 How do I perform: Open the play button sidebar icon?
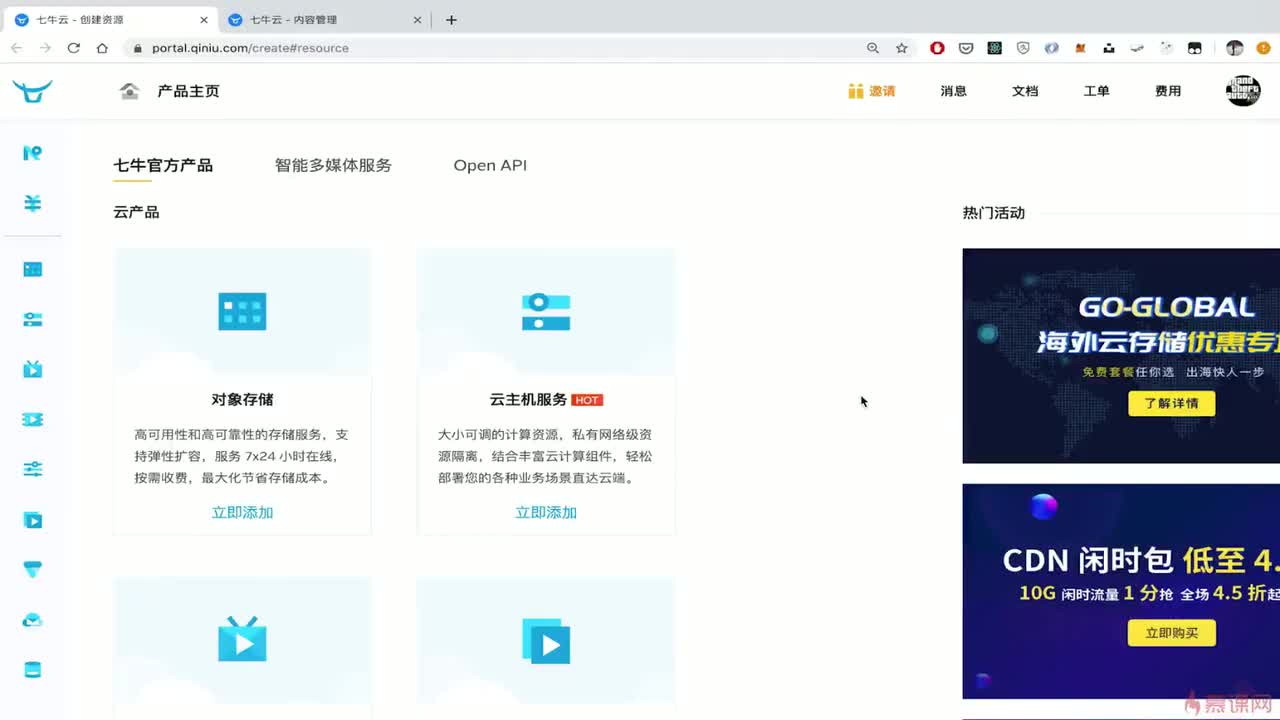pyautogui.click(x=32, y=520)
